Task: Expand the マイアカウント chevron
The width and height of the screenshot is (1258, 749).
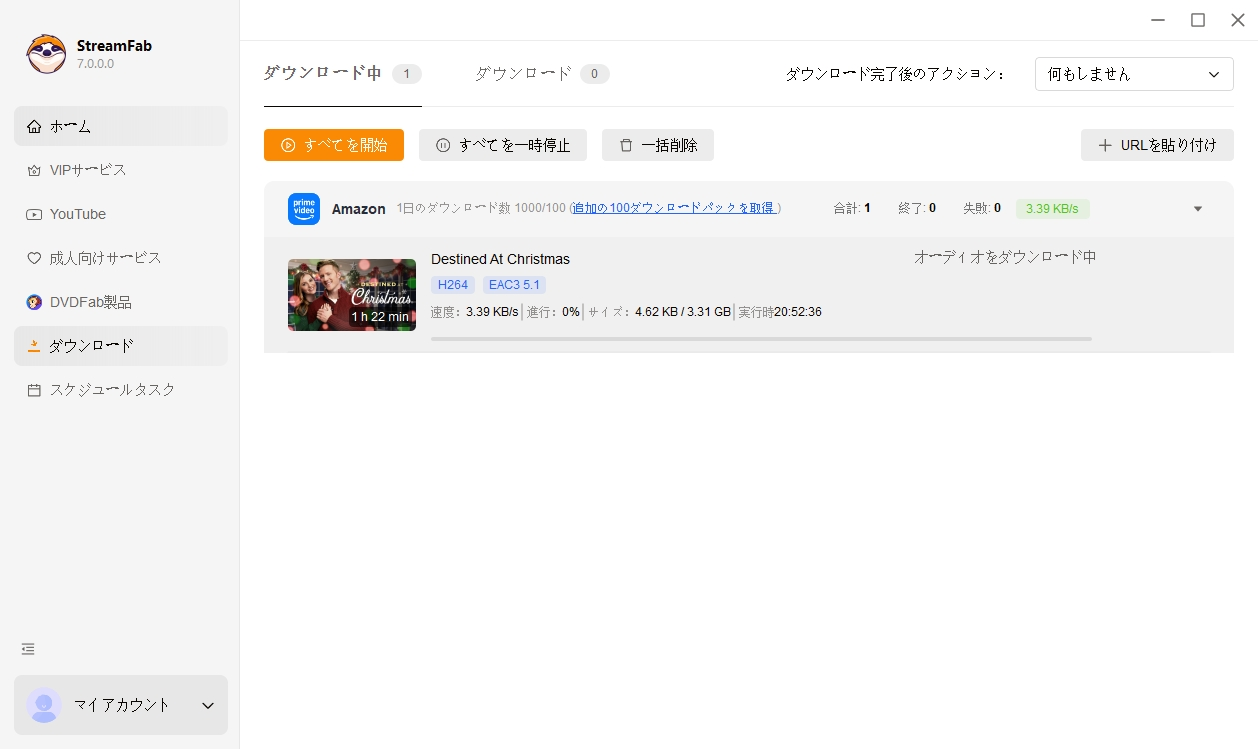Action: [x=207, y=705]
